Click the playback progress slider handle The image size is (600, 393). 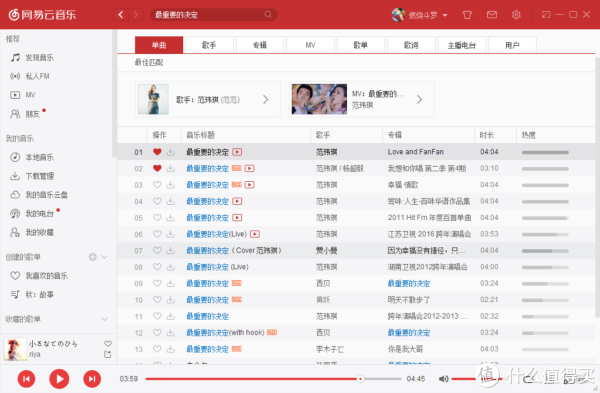point(360,379)
